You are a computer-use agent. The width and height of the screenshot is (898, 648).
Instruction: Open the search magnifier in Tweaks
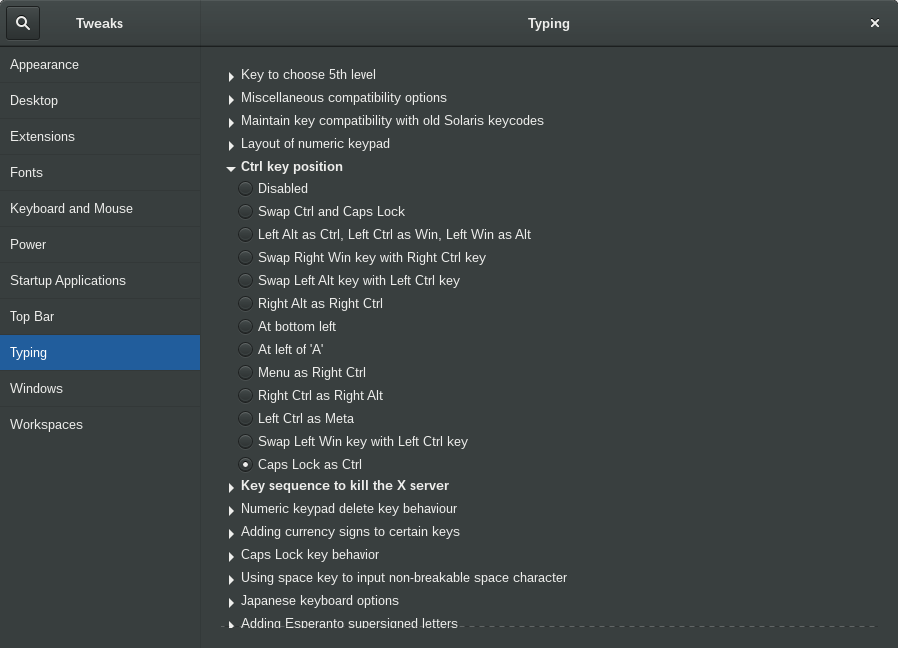[x=23, y=23]
